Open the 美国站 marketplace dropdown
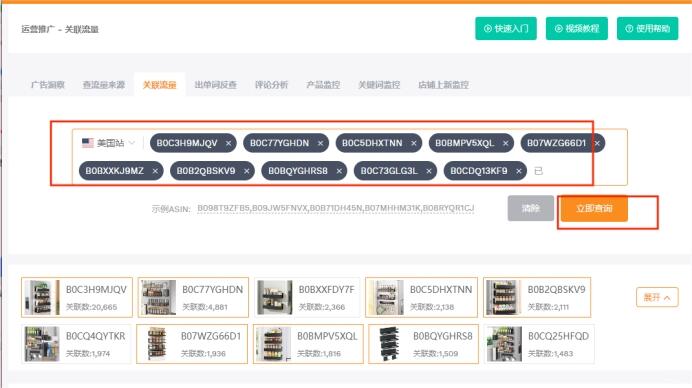Screen dimensions: 692x388 pyautogui.click(x=108, y=143)
